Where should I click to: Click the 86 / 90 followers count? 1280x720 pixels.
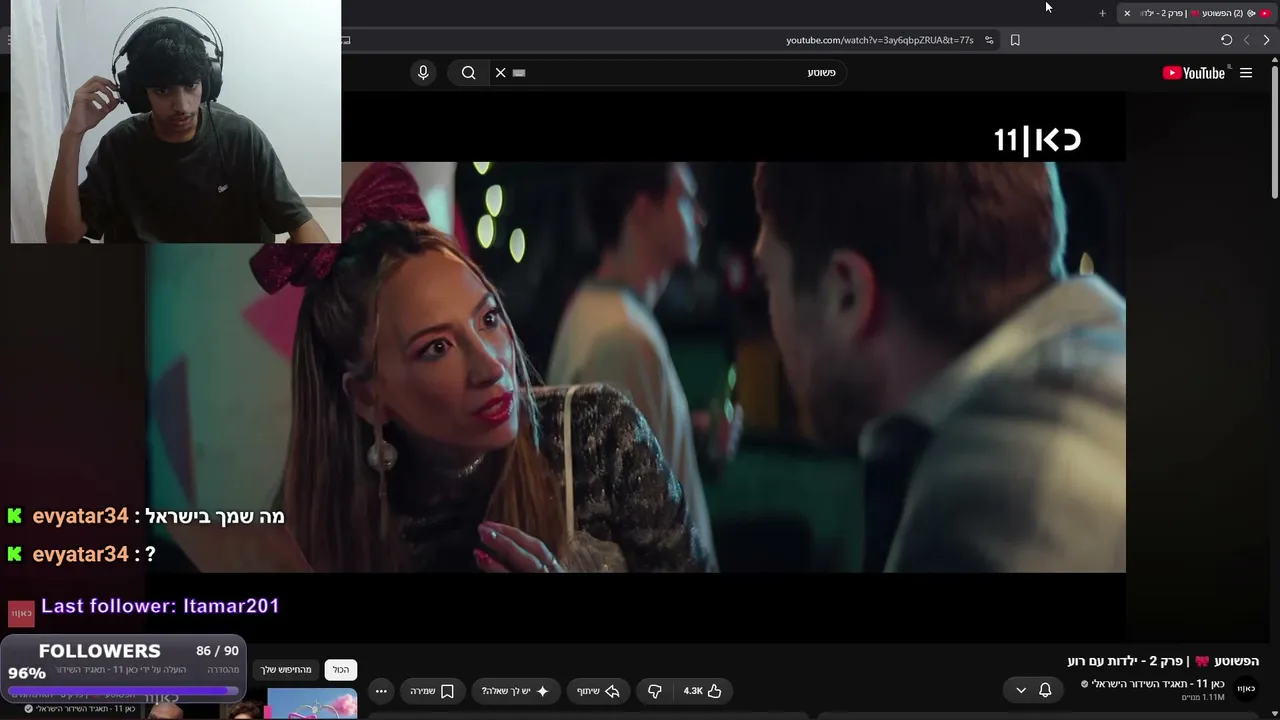coord(217,651)
